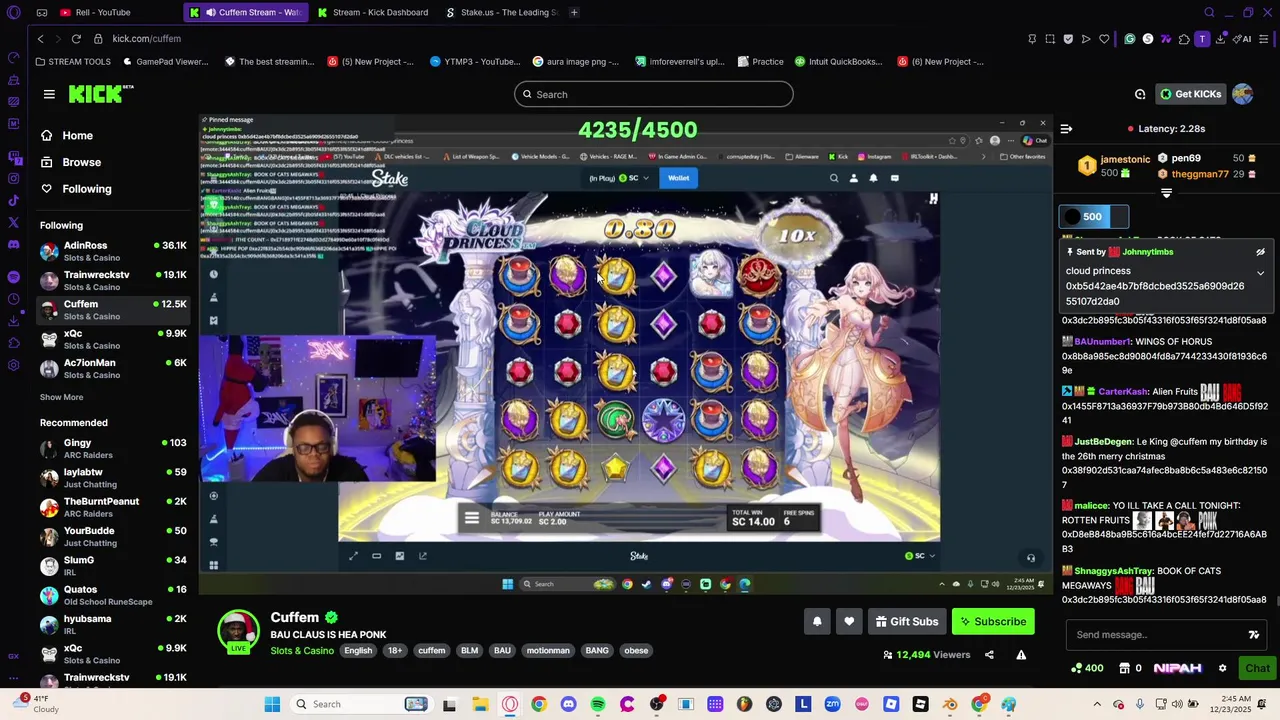
Task: Click the English stream tag
Action: point(358,651)
